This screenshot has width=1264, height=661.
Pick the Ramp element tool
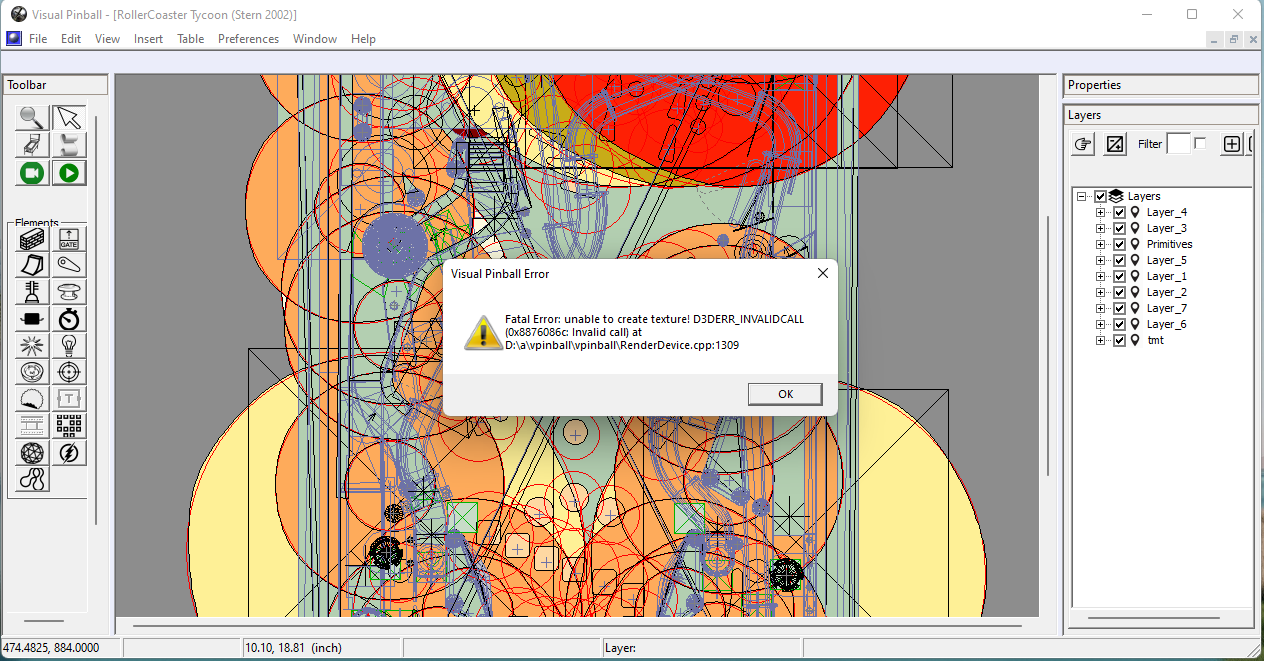32,265
